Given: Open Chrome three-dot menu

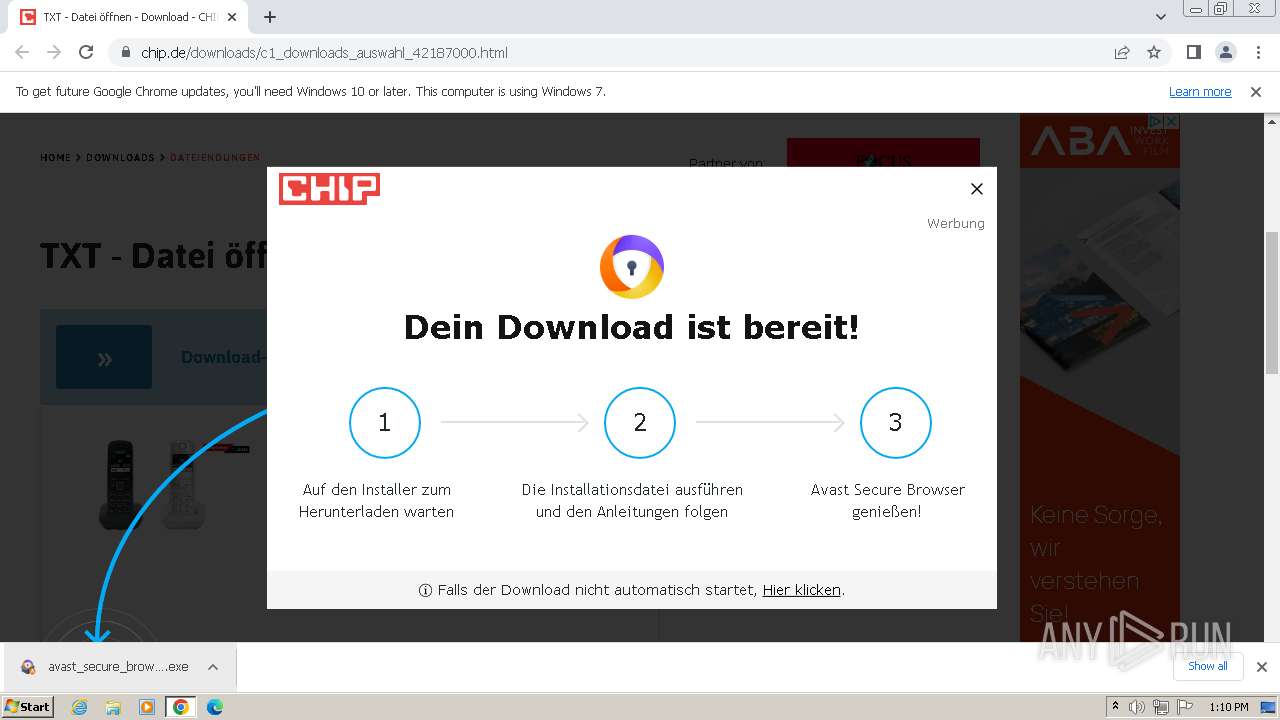Looking at the screenshot, I should point(1257,52).
